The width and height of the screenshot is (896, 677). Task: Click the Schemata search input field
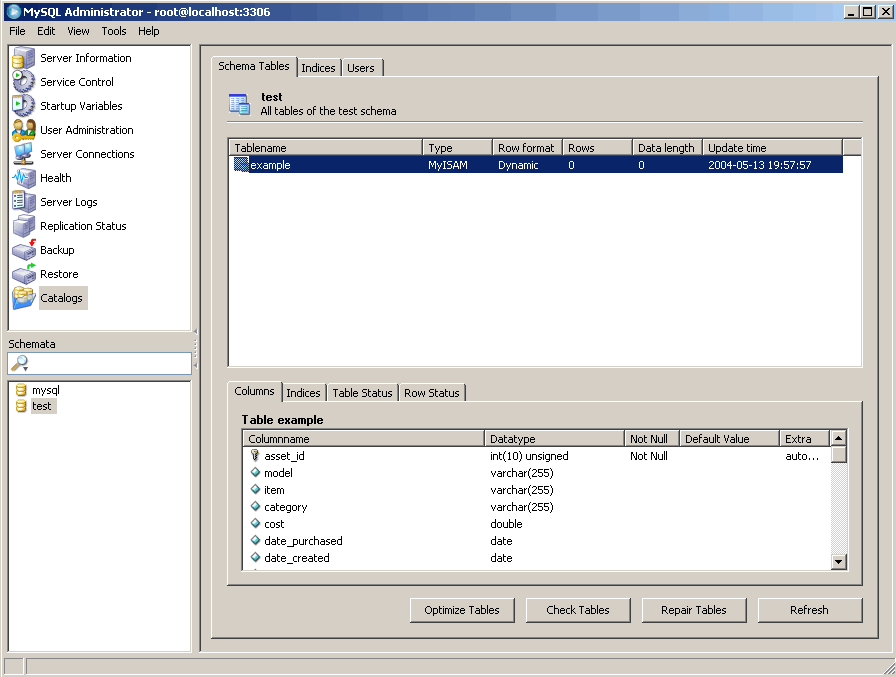tap(99, 363)
